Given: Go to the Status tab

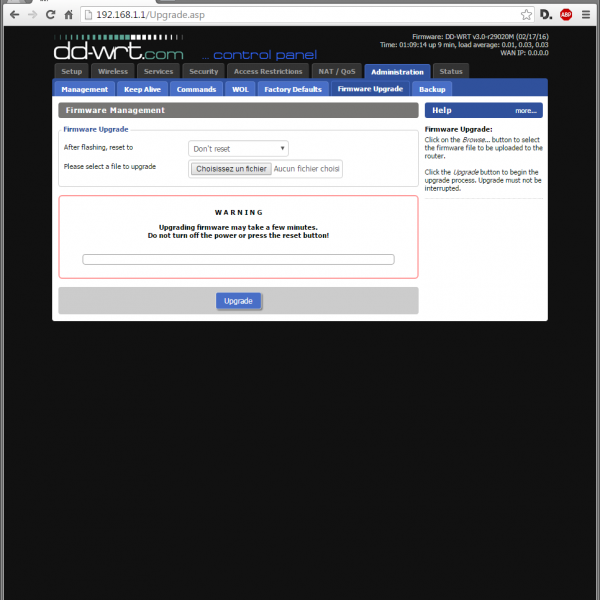Looking at the screenshot, I should tap(451, 72).
